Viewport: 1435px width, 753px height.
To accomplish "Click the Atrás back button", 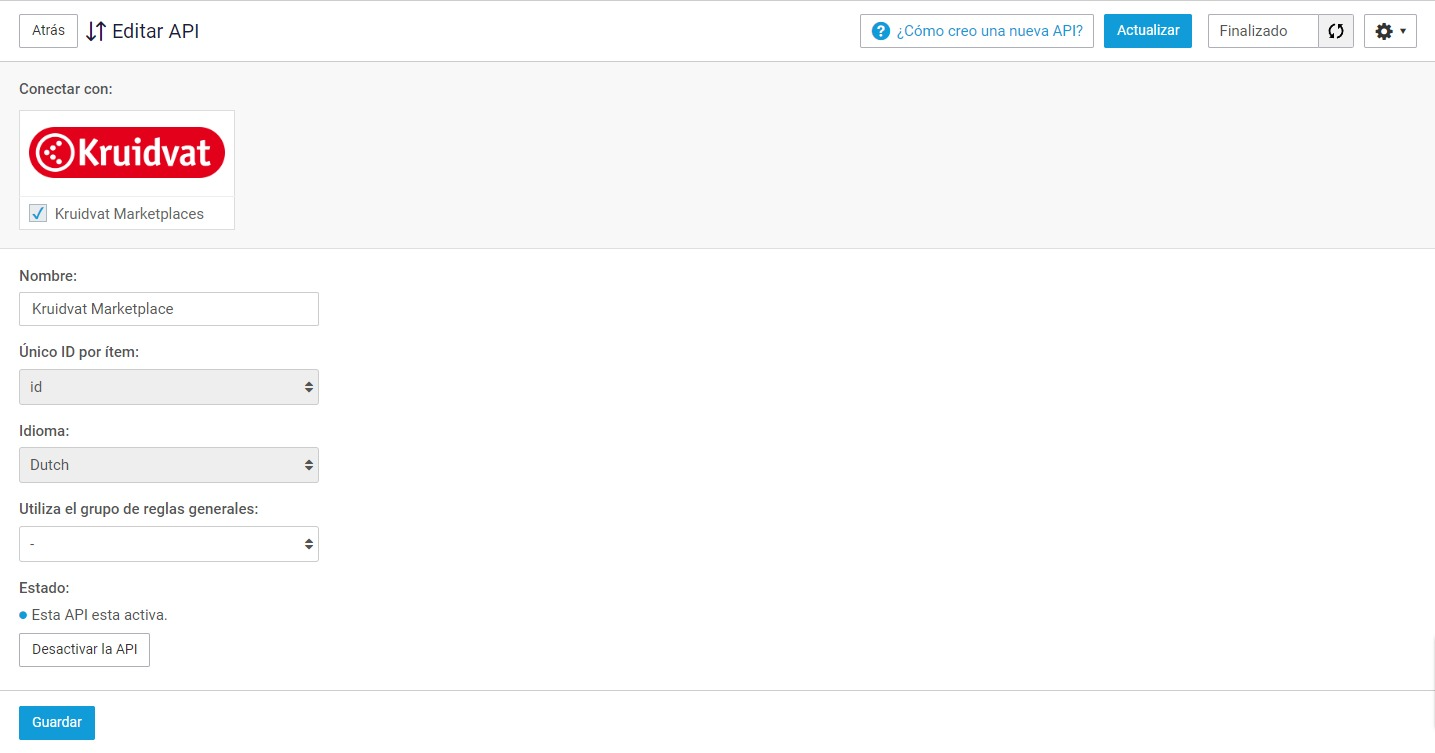I will [48, 30].
